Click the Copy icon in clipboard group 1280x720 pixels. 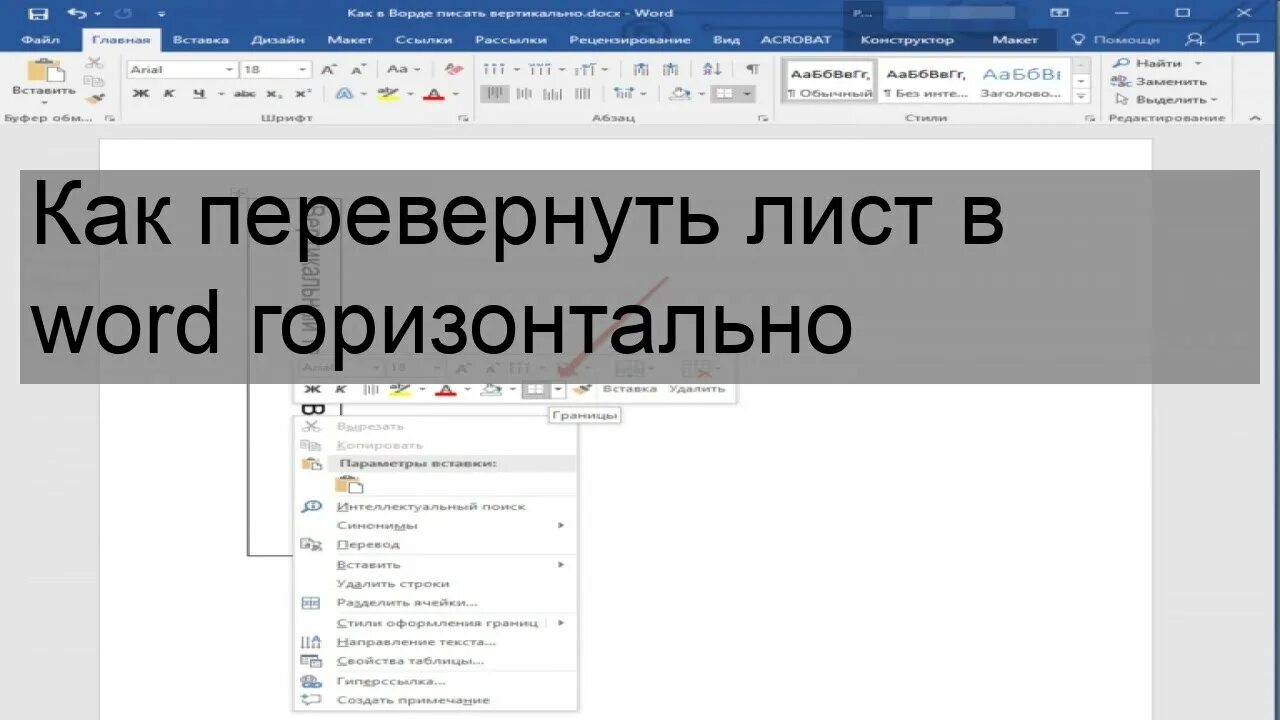pyautogui.click(x=93, y=81)
